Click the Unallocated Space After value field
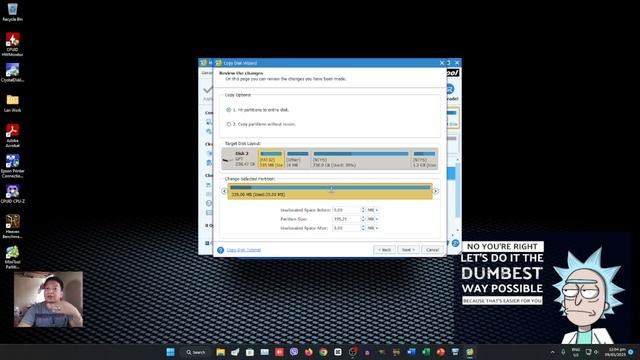640x360 pixels. pyautogui.click(x=346, y=228)
